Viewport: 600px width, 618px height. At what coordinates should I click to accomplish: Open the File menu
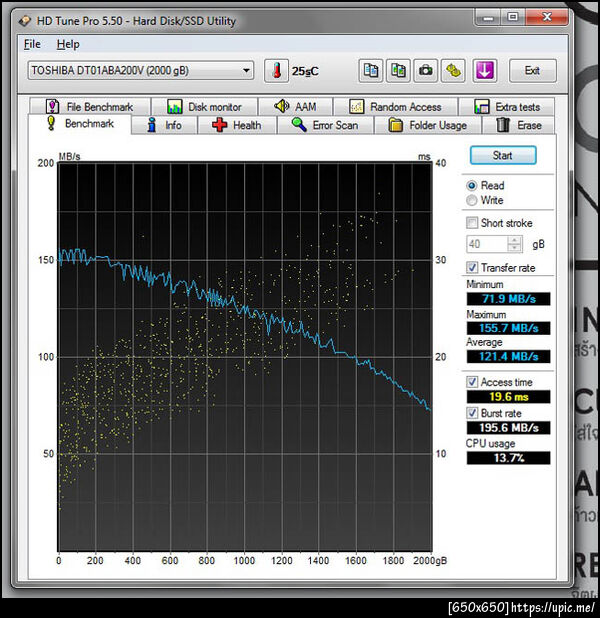[32, 44]
